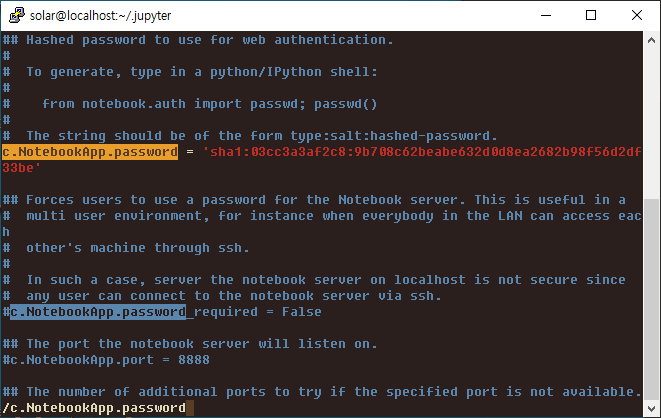This screenshot has width=661, height=418.
Task: Click the '#c.NotebookApp.port = 8888' line
Action: pos(106,360)
